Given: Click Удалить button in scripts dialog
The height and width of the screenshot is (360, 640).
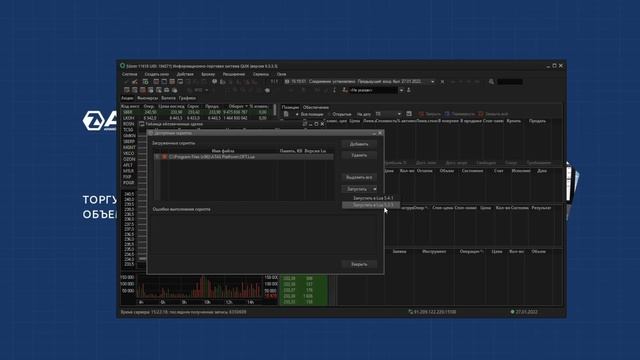Looking at the screenshot, I should tap(359, 155).
